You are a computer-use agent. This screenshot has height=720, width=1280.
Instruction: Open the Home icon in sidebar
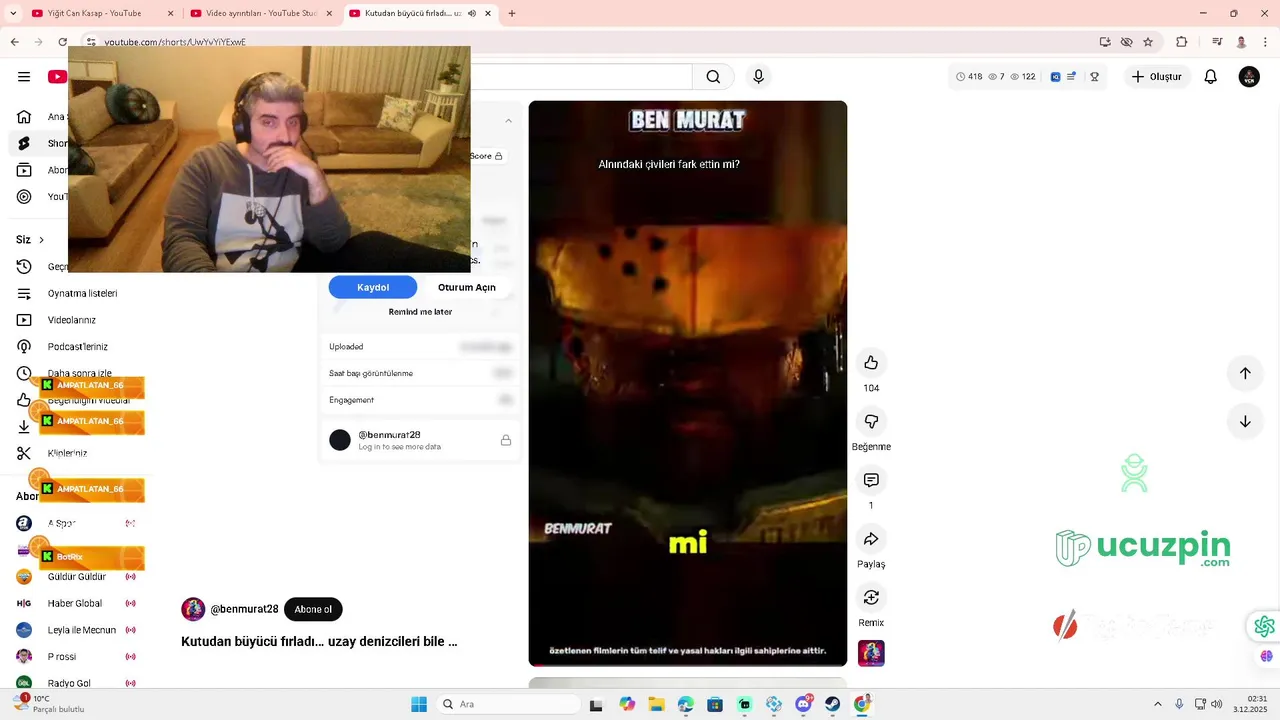click(x=24, y=117)
